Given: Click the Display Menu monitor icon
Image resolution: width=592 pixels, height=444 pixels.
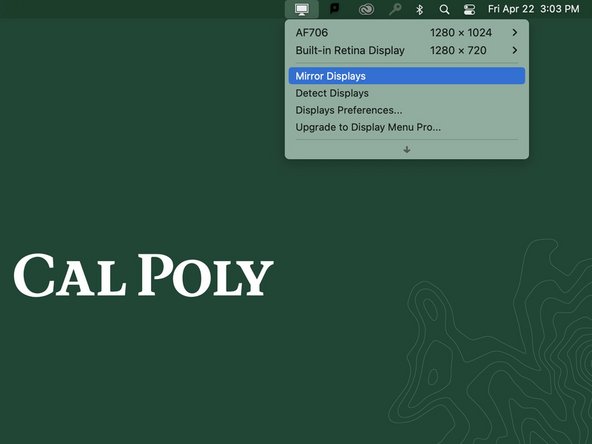Looking at the screenshot, I should (x=302, y=9).
